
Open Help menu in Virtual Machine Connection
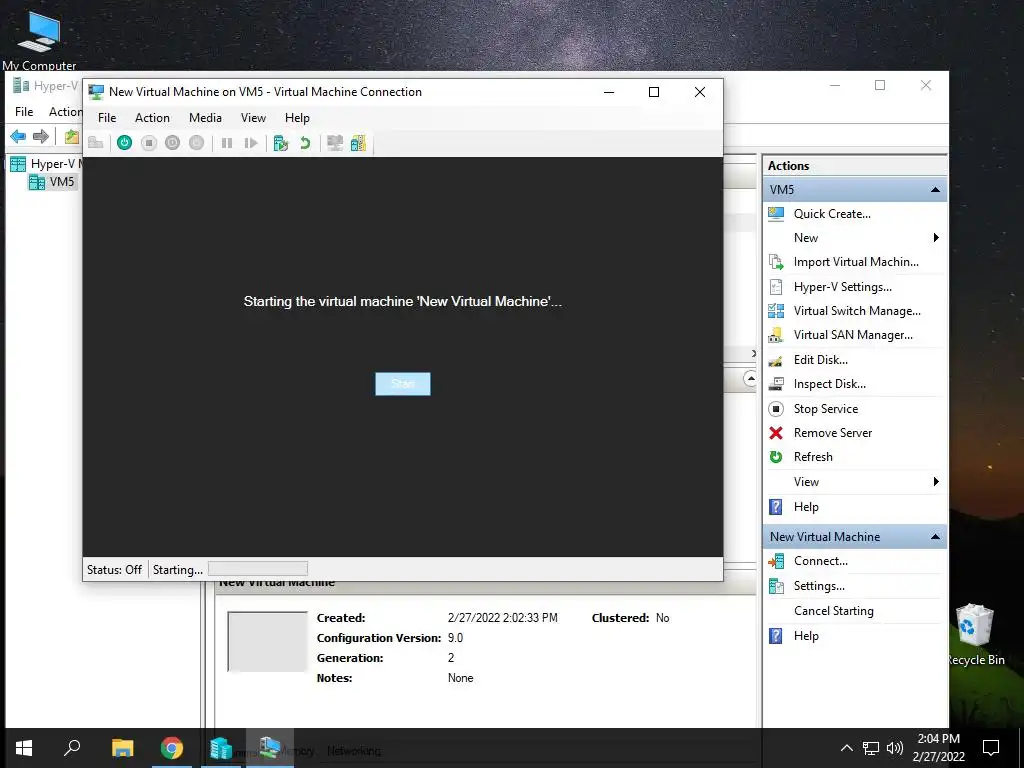297,118
